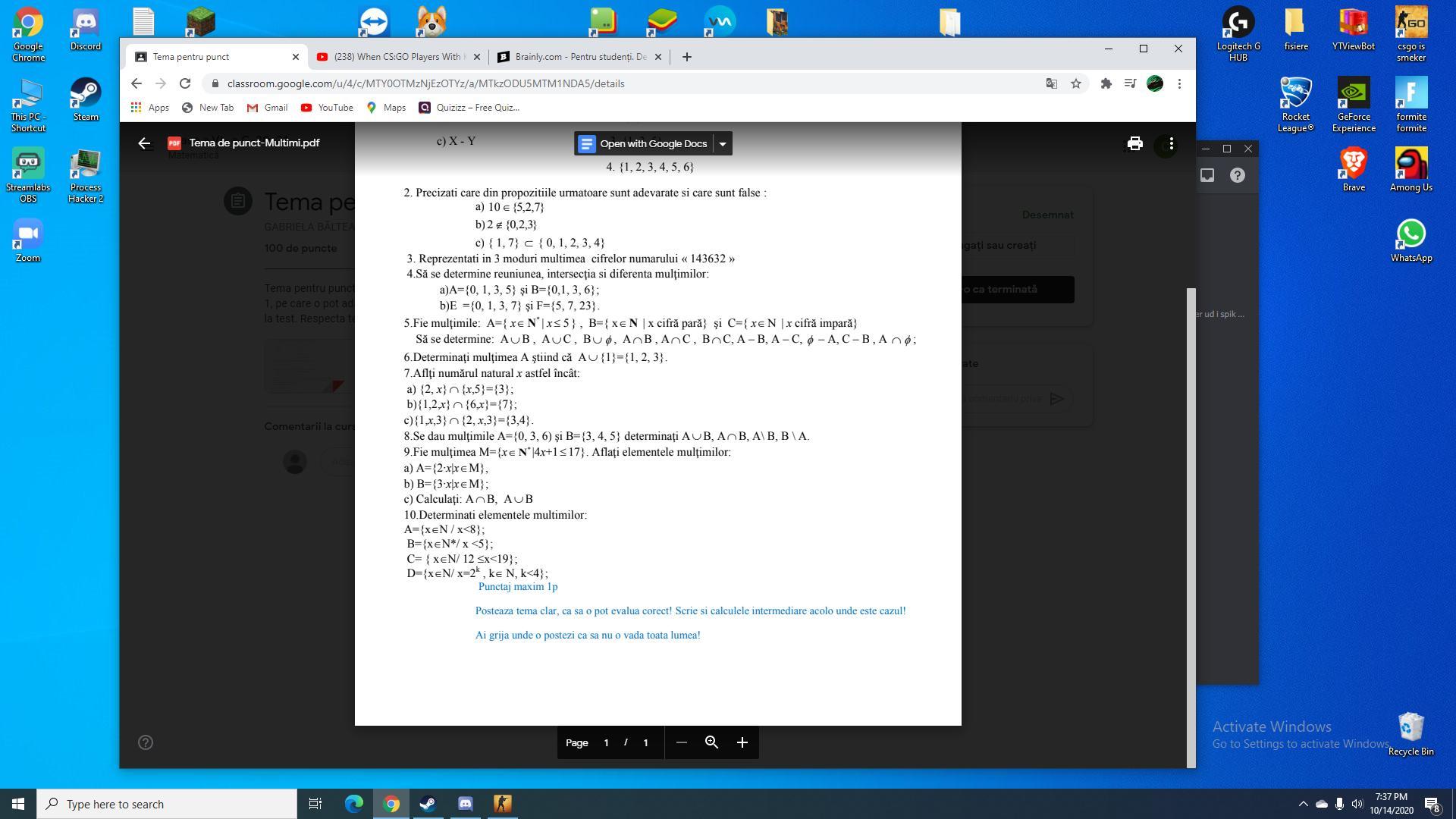Open the Chrome extensions puzzle icon
1456x819 pixels.
[1106, 83]
